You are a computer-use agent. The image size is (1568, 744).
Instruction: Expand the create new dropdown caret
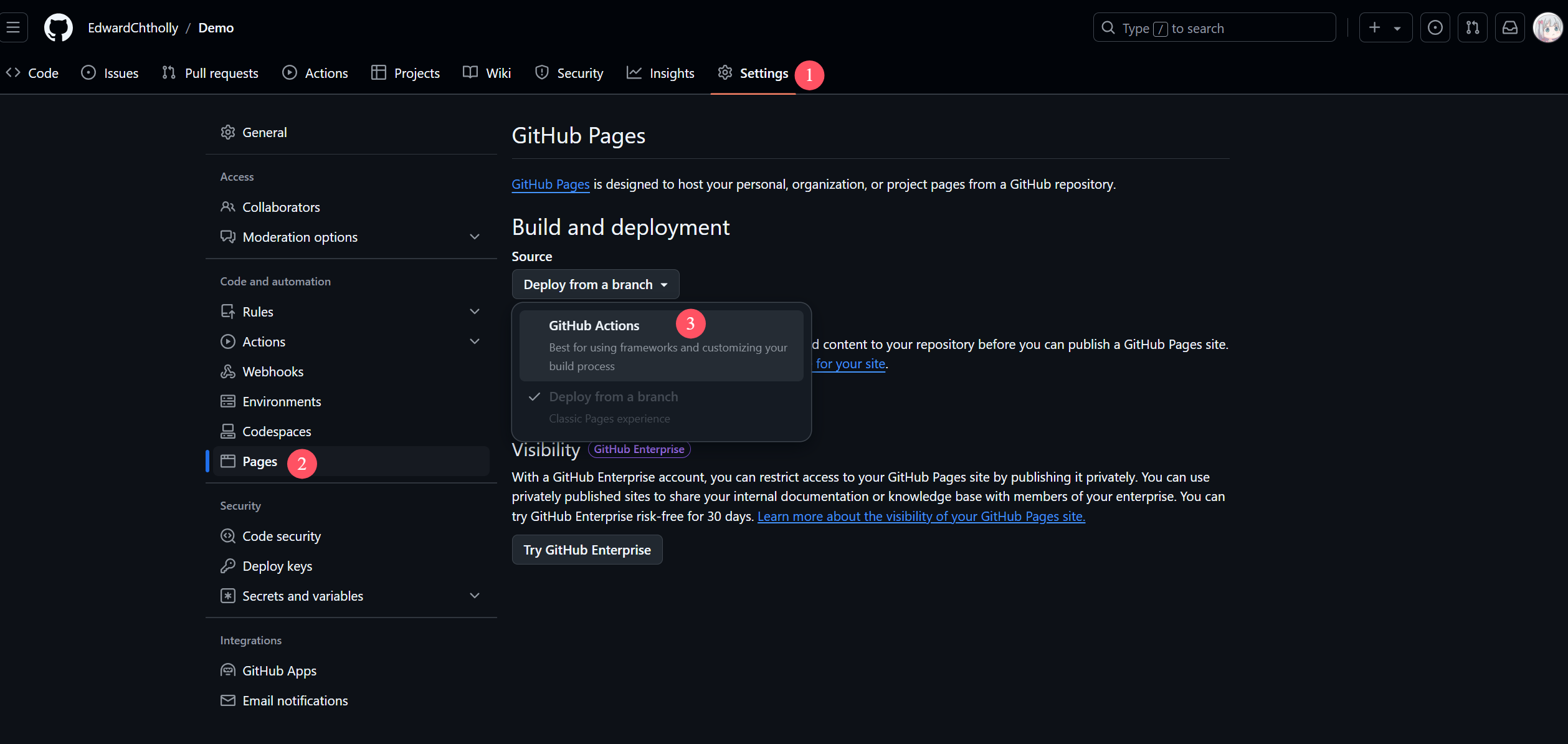coord(1397,28)
